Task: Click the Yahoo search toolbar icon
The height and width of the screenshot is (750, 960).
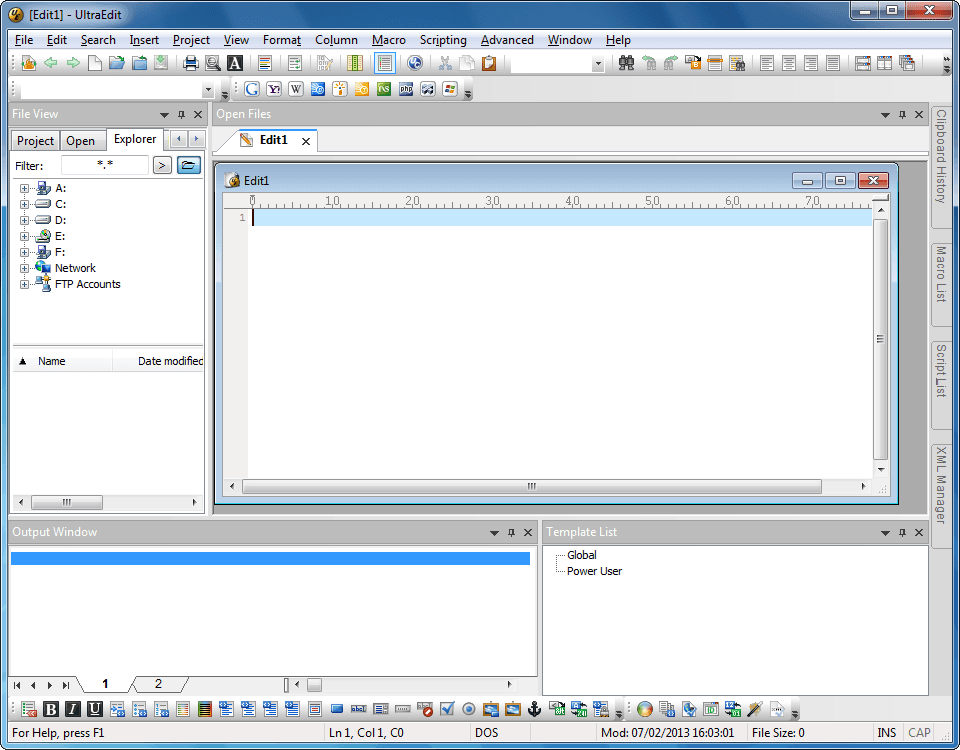Action: [274, 89]
